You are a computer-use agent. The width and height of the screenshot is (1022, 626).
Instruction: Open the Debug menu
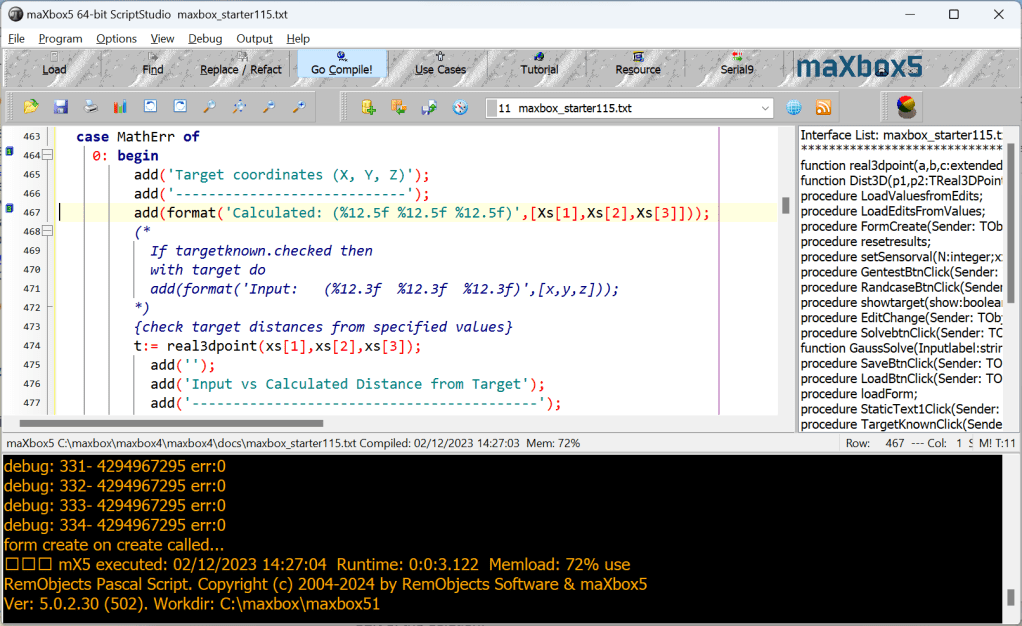[x=205, y=38]
